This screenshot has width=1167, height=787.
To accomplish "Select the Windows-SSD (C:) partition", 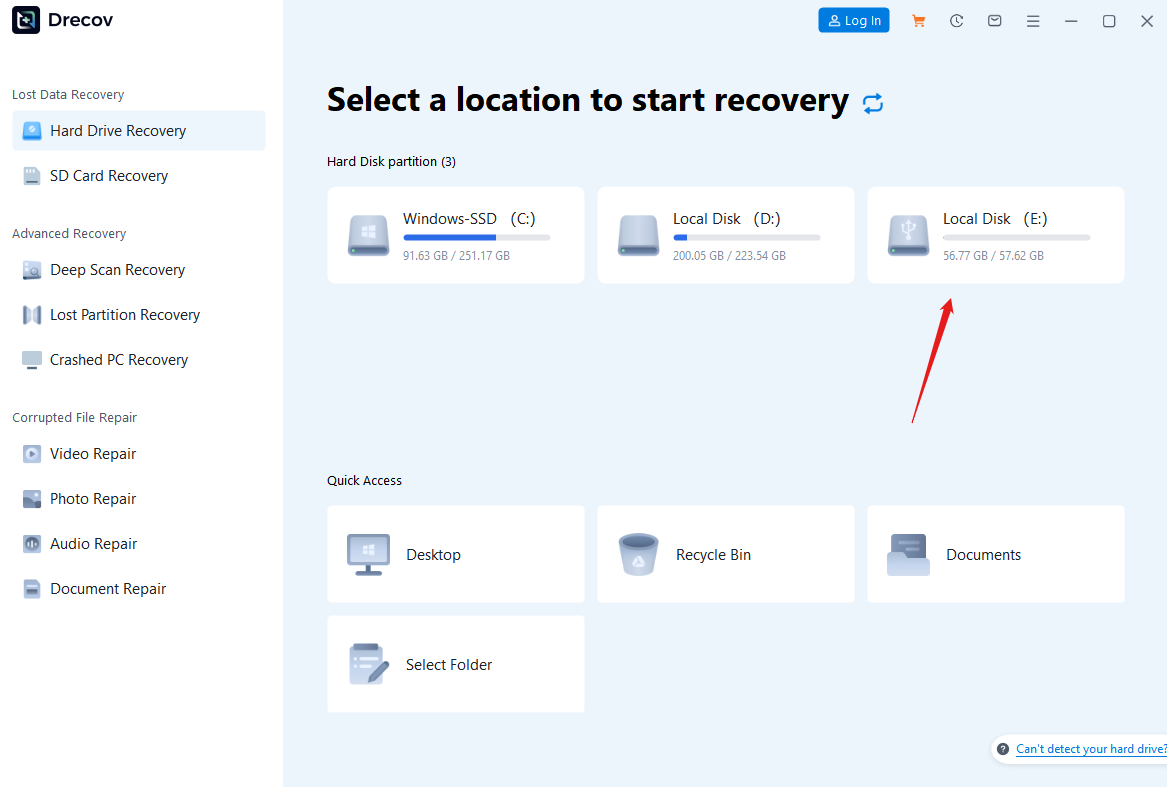I will coord(455,235).
